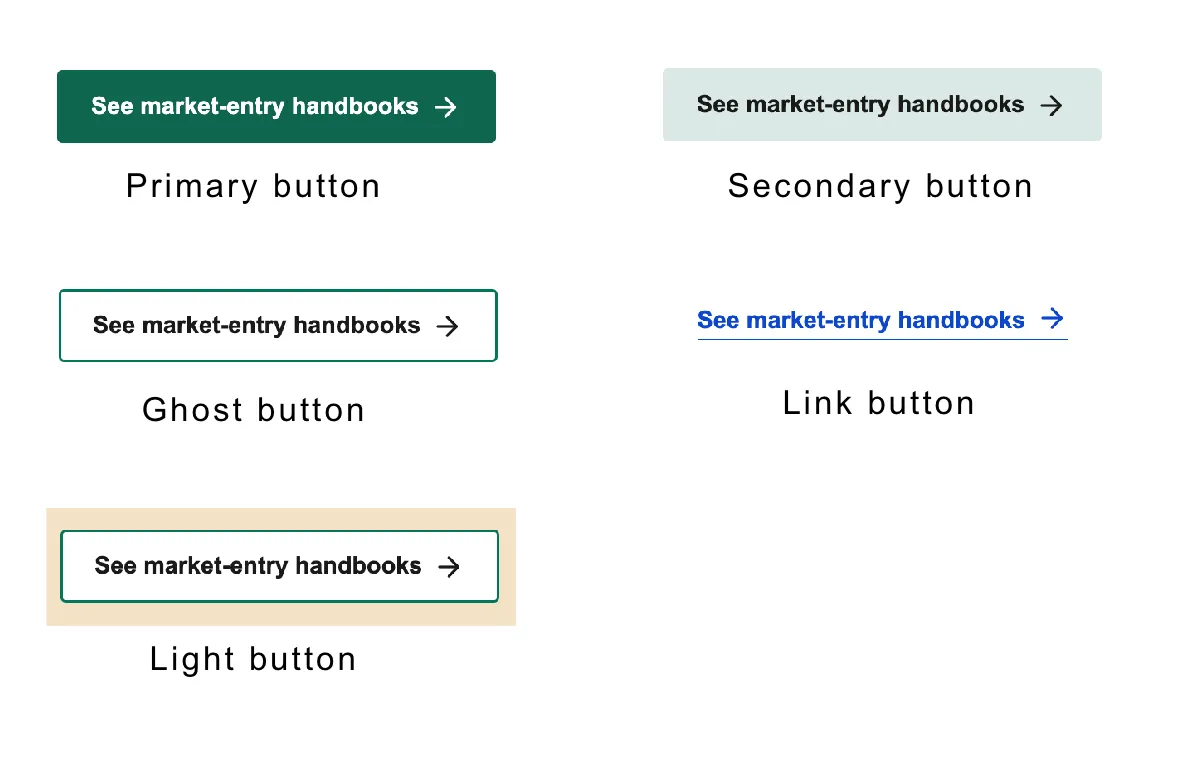Open the blue See market-entry handbooks link
The width and height of the screenshot is (1178, 768).
860,320
